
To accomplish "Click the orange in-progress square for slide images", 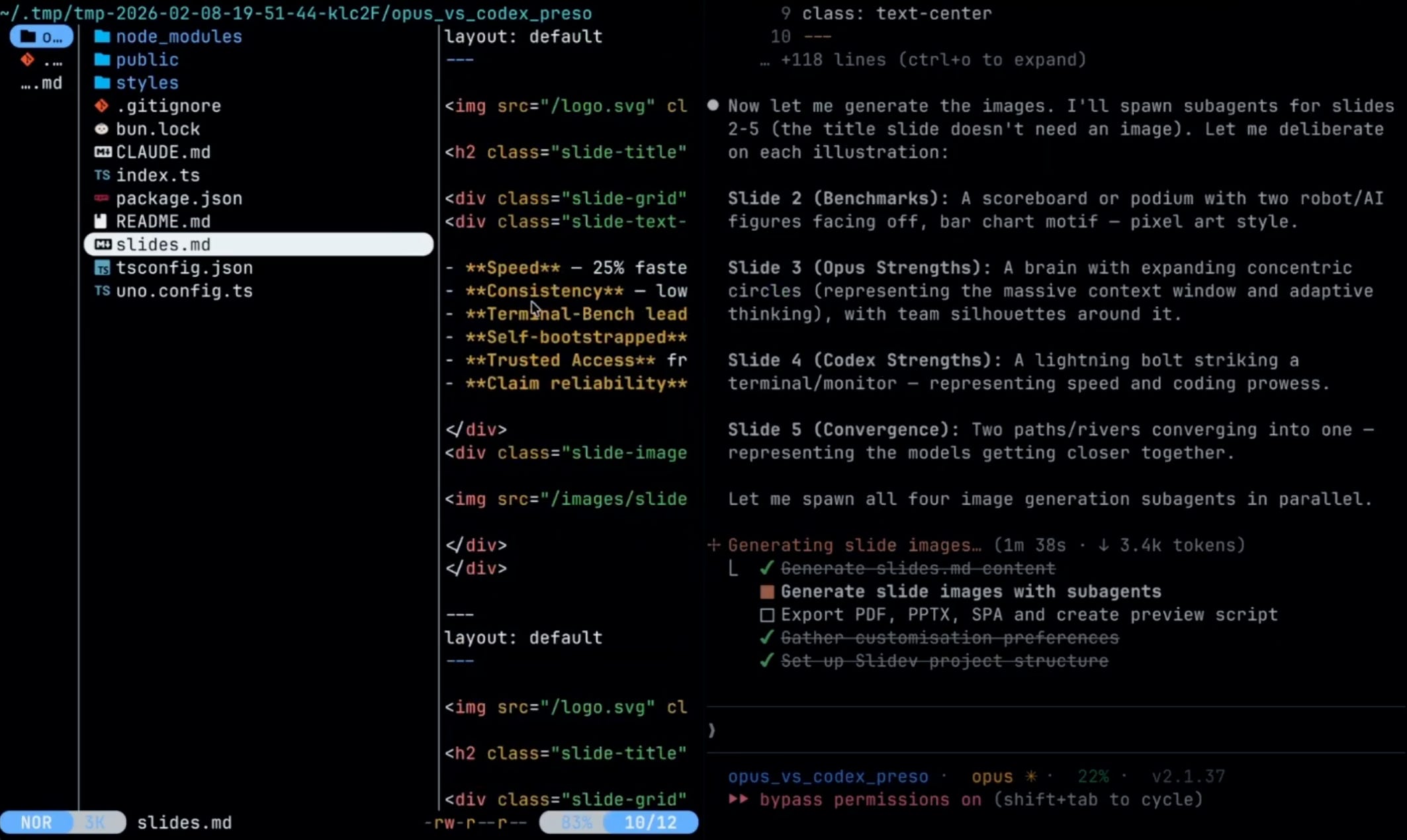I will point(767,592).
